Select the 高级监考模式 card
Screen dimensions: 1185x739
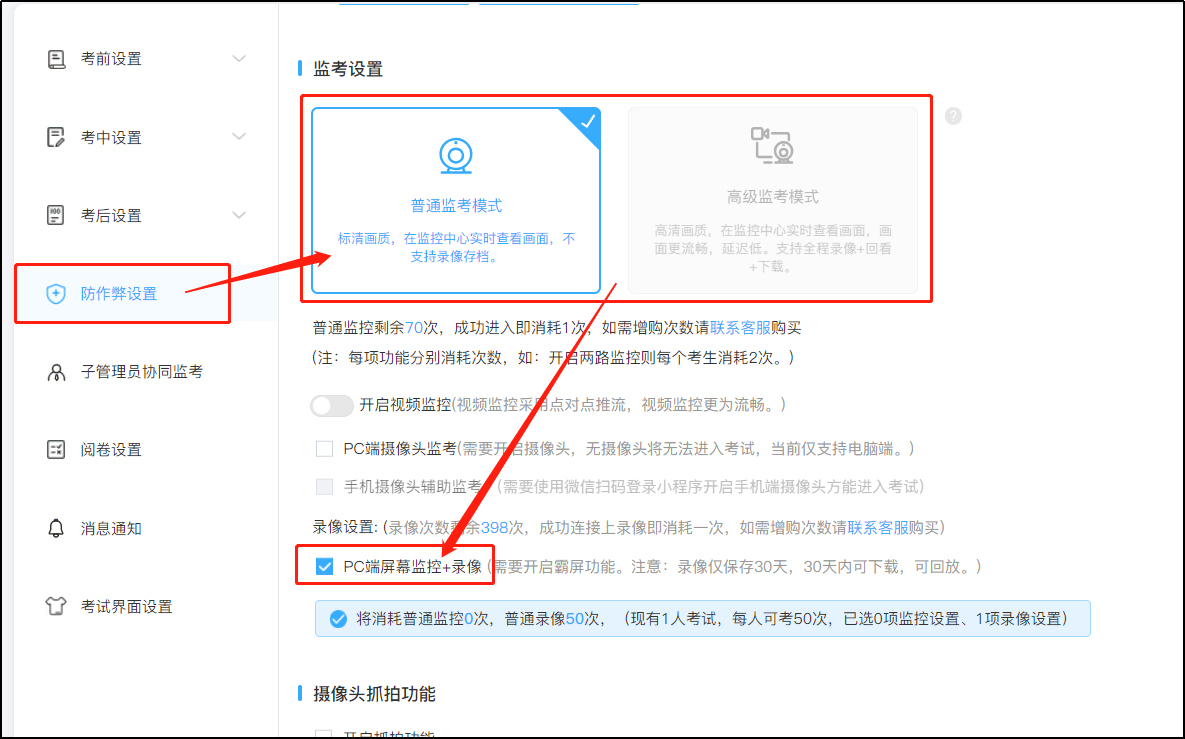coord(772,201)
